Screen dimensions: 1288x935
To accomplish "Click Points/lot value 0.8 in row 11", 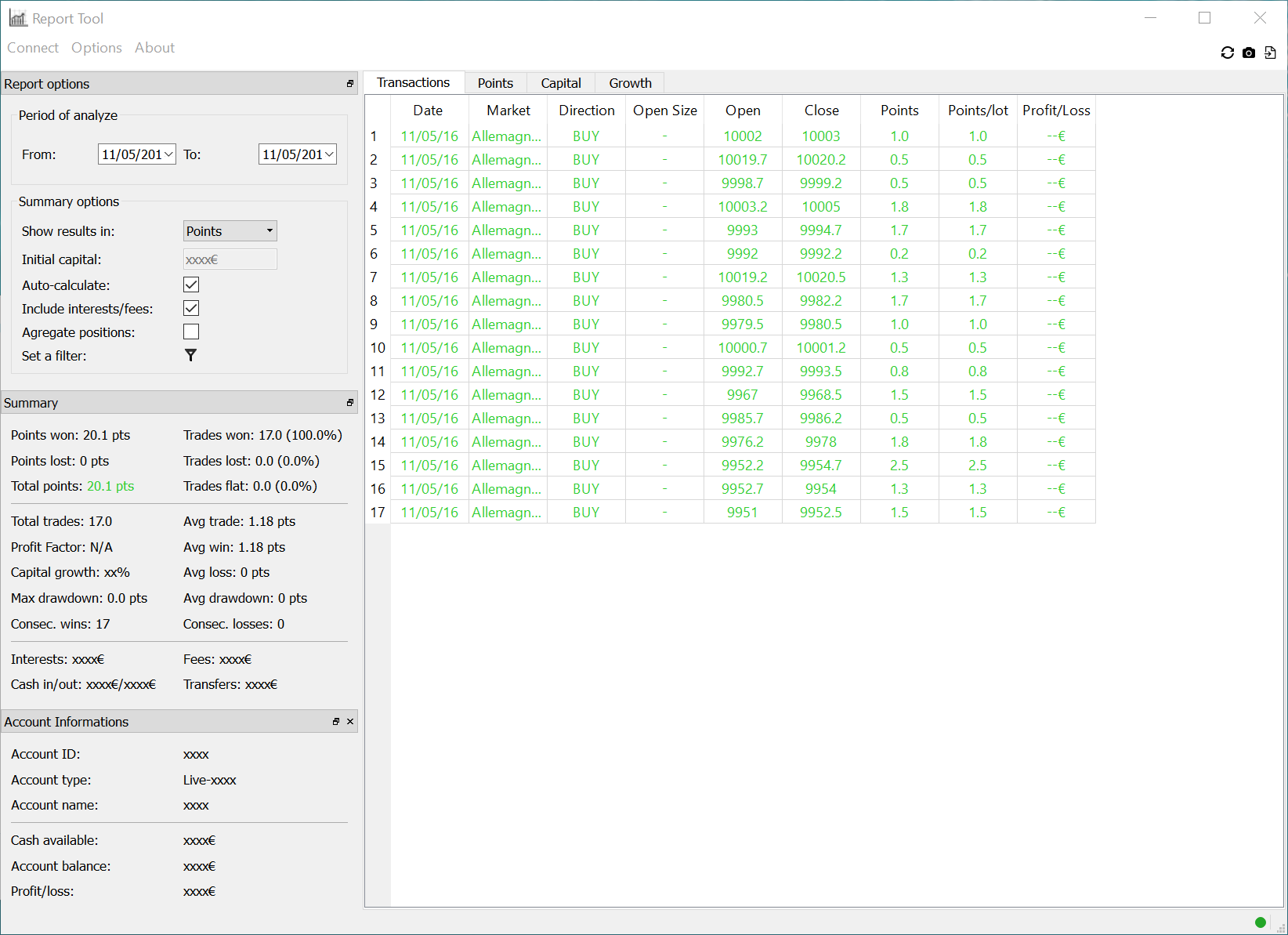I will coord(978,371).
